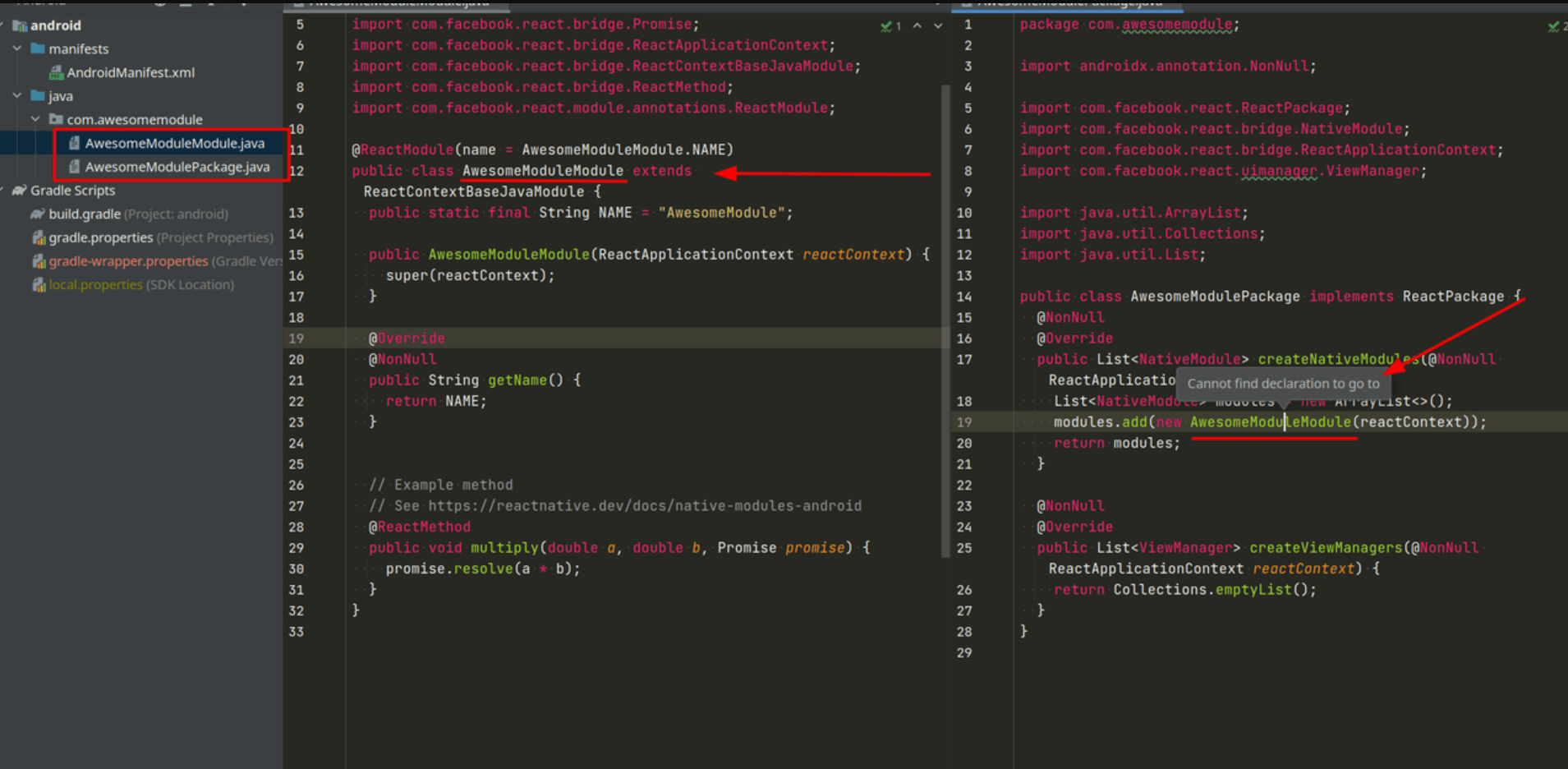Screen dimensions: 1568x769
Task: Click the build.gradle Gradle elephant icon
Action: click(x=37, y=214)
